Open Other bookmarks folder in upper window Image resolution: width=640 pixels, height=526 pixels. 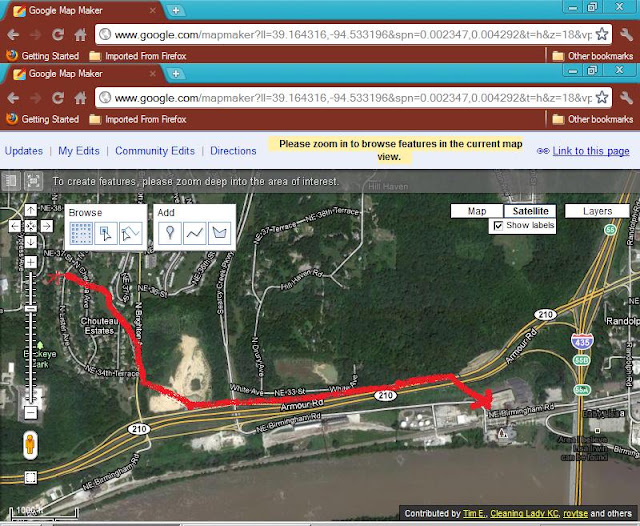pyautogui.click(x=593, y=56)
